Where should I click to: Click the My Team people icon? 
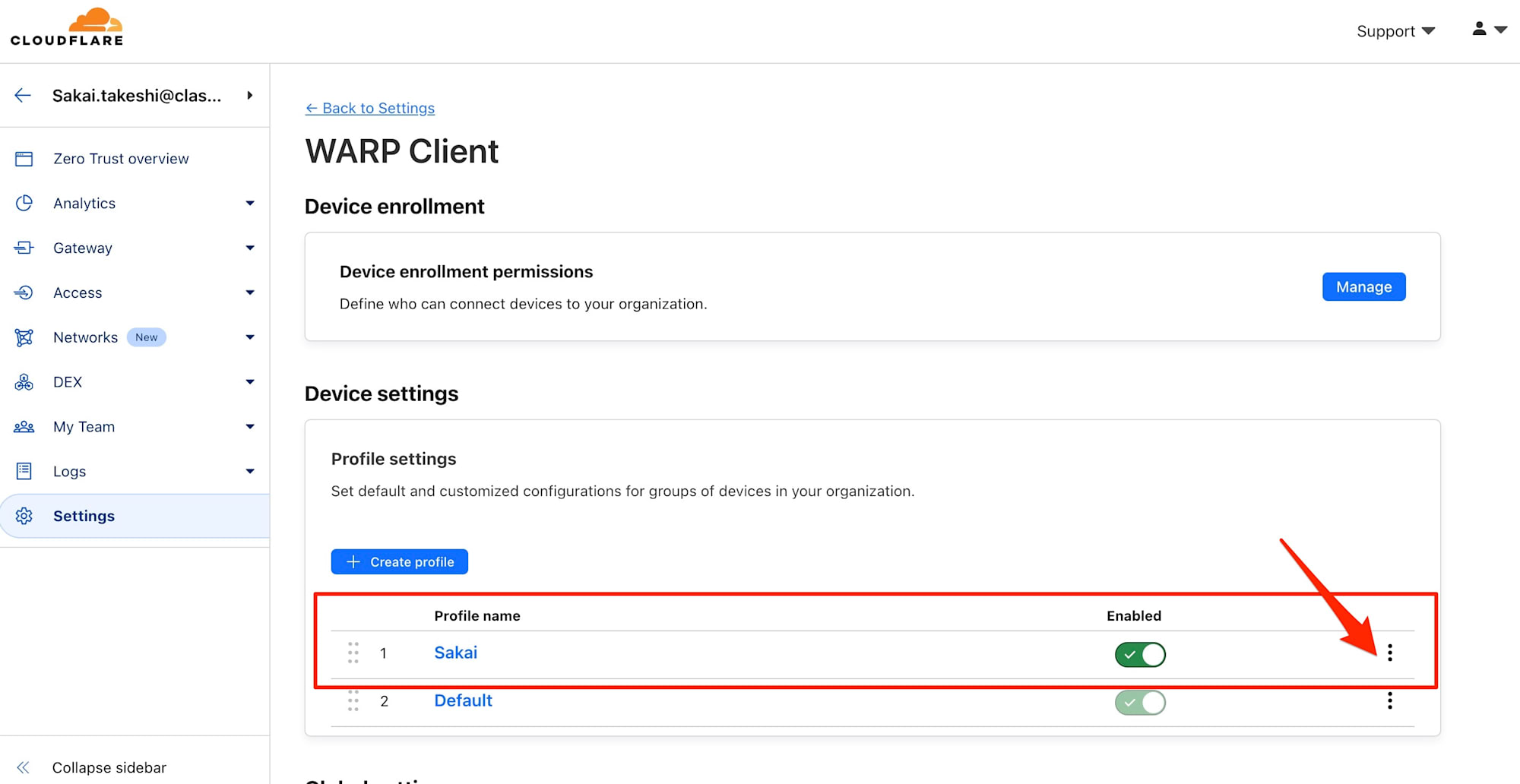24,427
